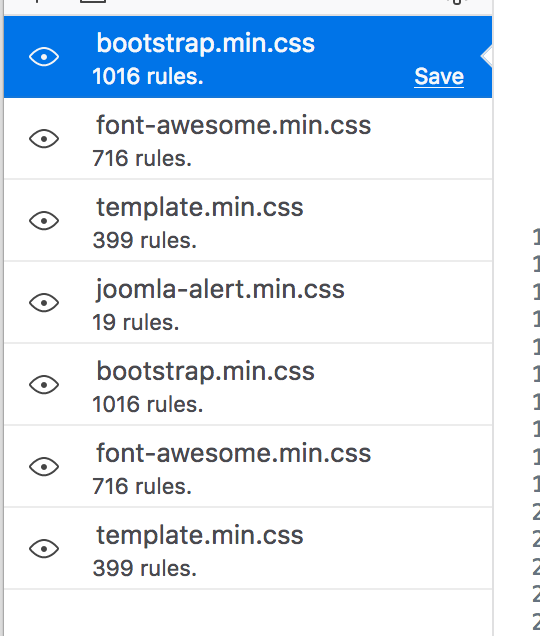Open the last template.min.css stylesheet in the list
Viewport: 540px width, 636px height.
tap(200, 535)
